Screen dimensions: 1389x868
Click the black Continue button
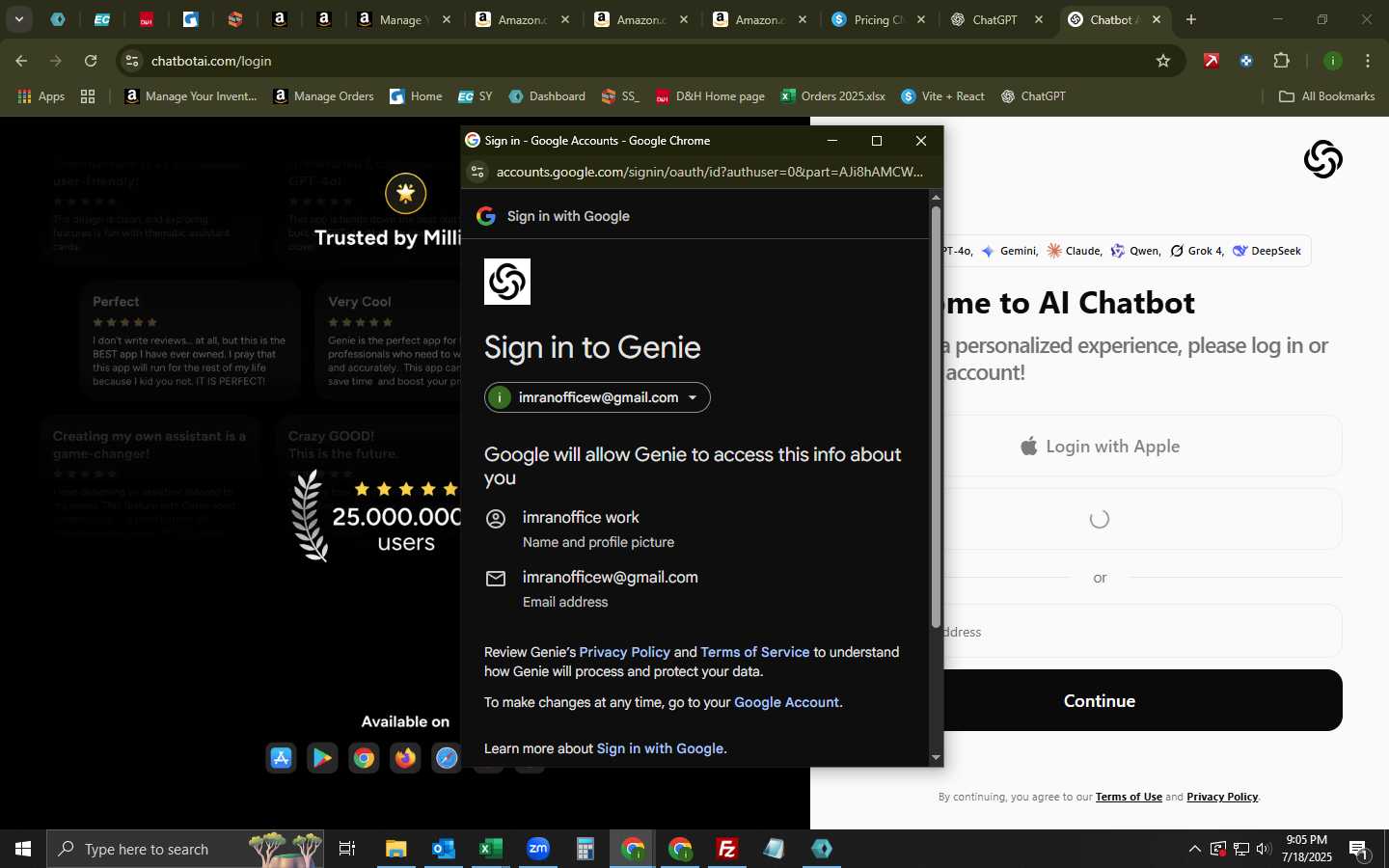tap(1100, 700)
